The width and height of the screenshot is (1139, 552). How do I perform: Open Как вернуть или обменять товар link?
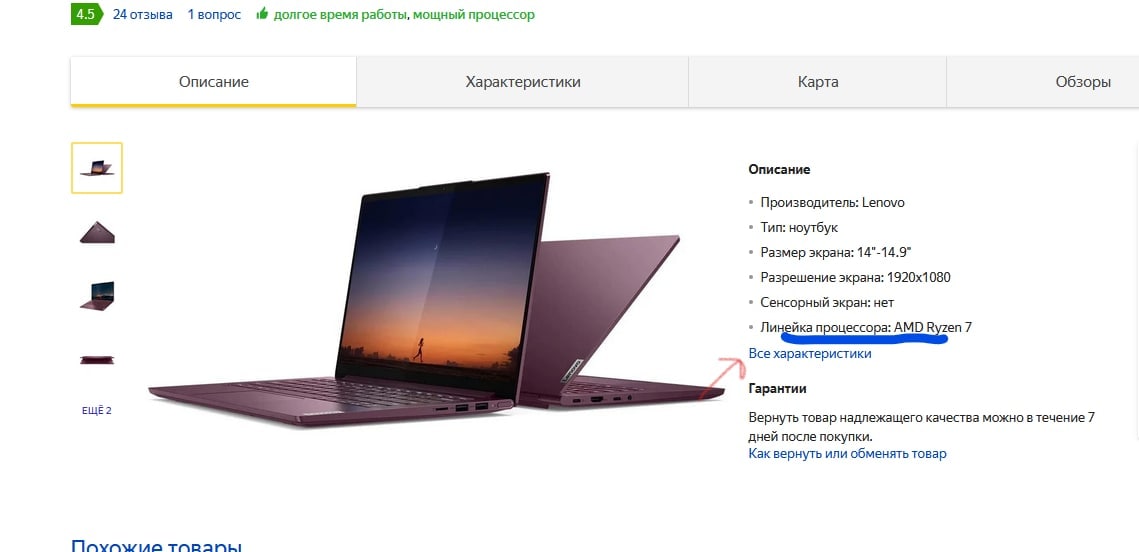pyautogui.click(x=848, y=454)
